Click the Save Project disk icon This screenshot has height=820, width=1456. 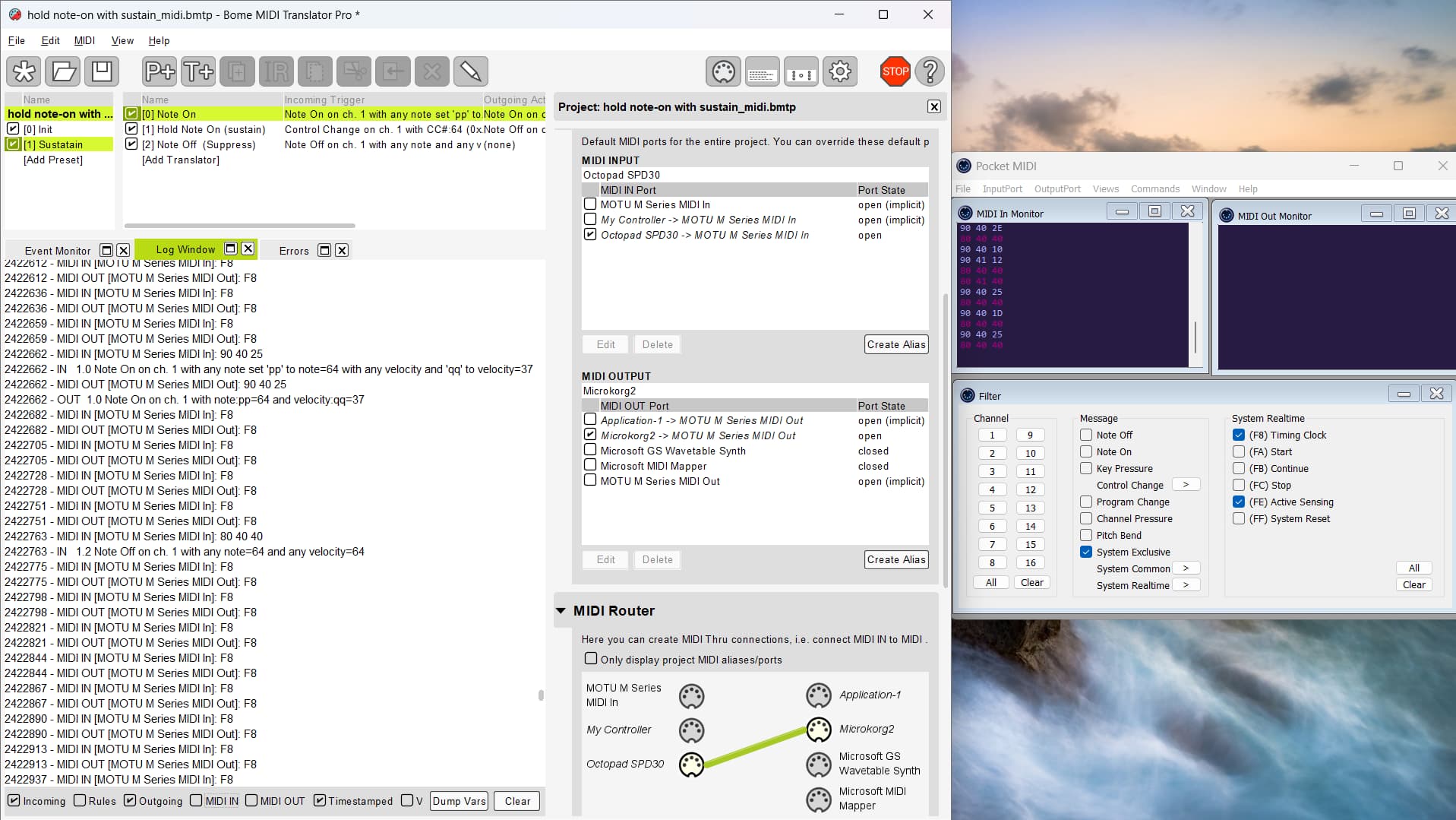(102, 71)
